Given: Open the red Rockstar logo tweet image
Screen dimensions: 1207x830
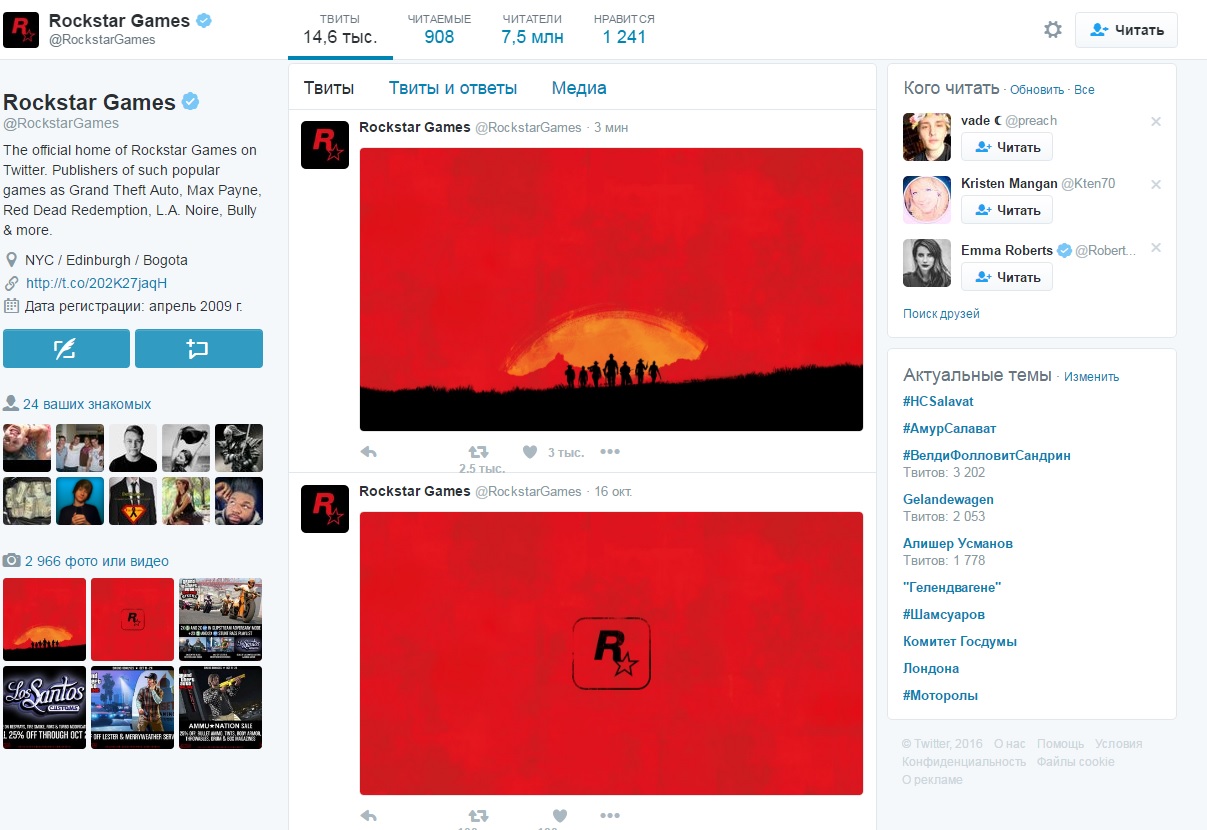Looking at the screenshot, I should point(611,654).
